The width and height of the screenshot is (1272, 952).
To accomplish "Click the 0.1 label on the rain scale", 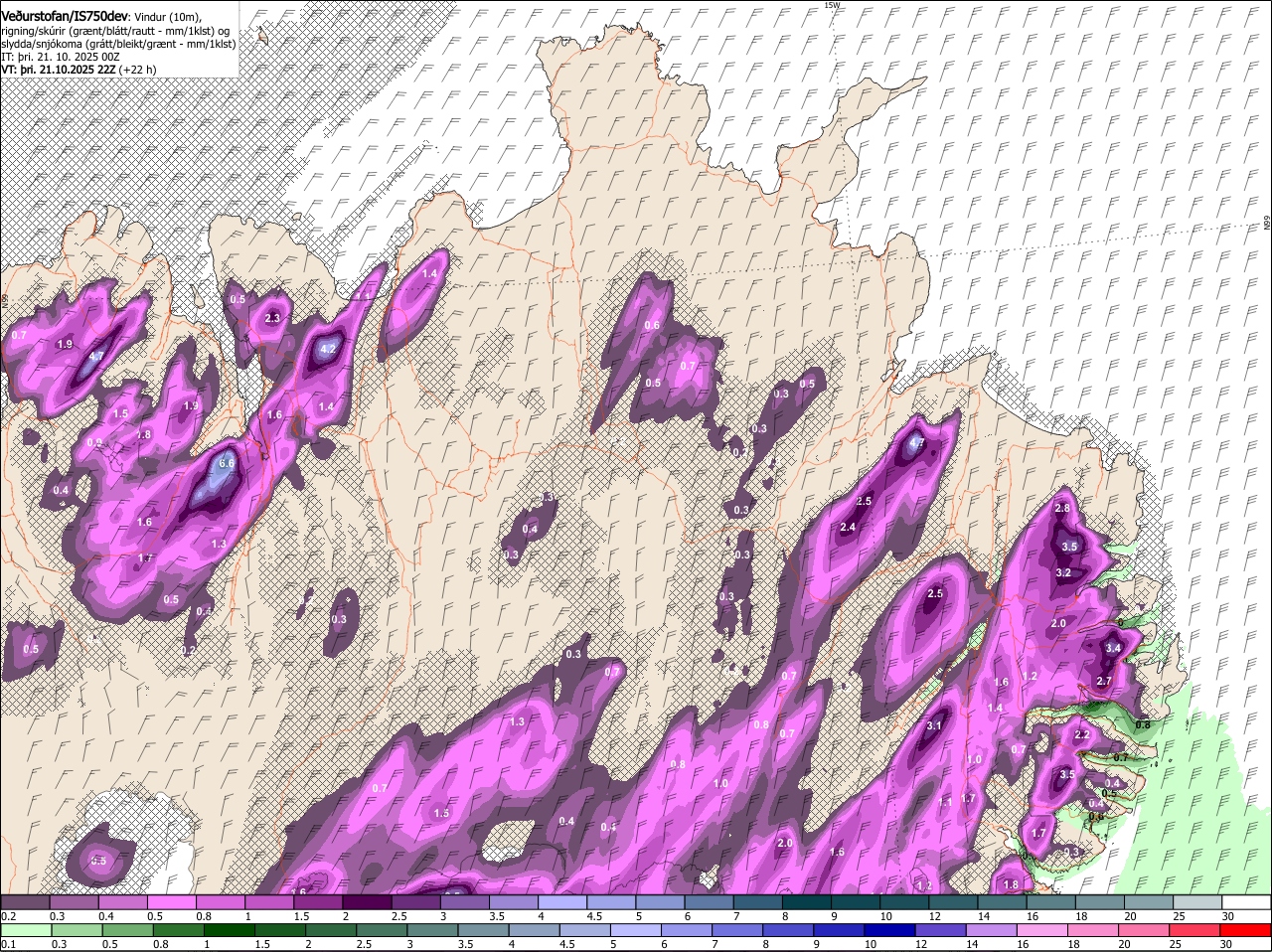I will (8, 944).
